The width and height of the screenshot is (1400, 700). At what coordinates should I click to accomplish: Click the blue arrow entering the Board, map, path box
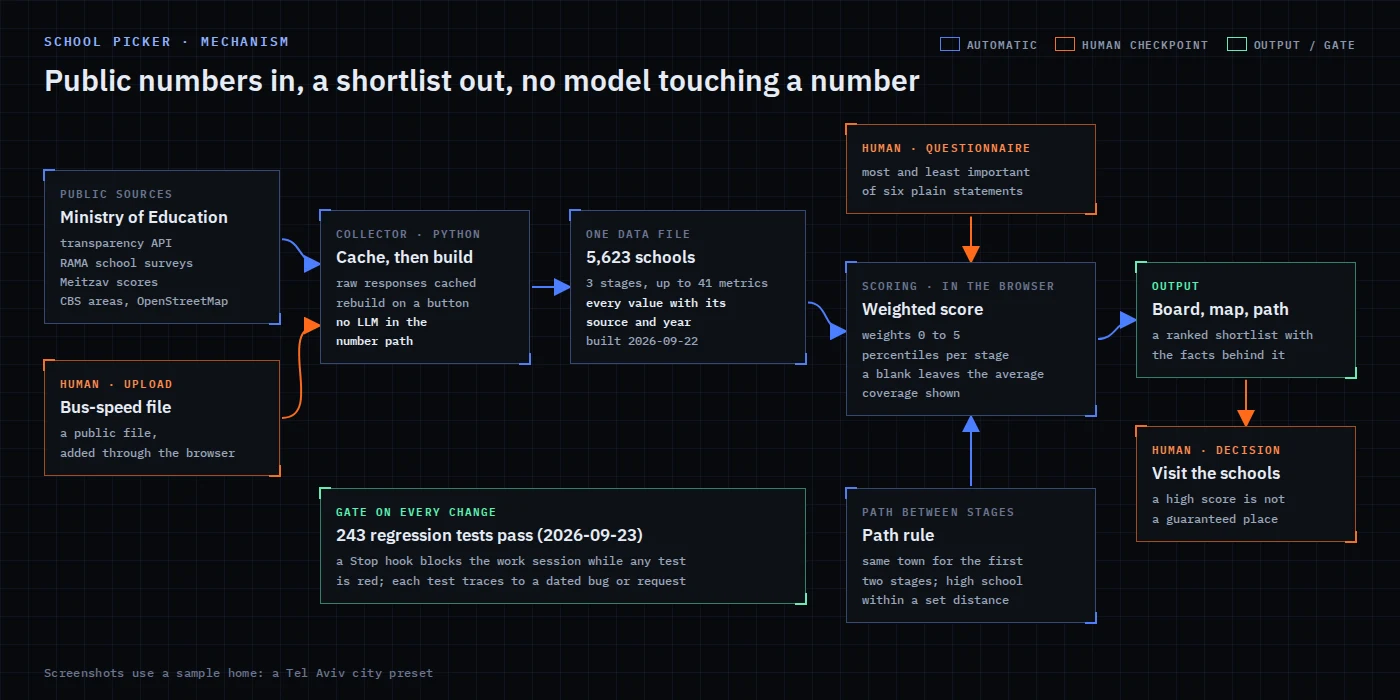click(1117, 328)
